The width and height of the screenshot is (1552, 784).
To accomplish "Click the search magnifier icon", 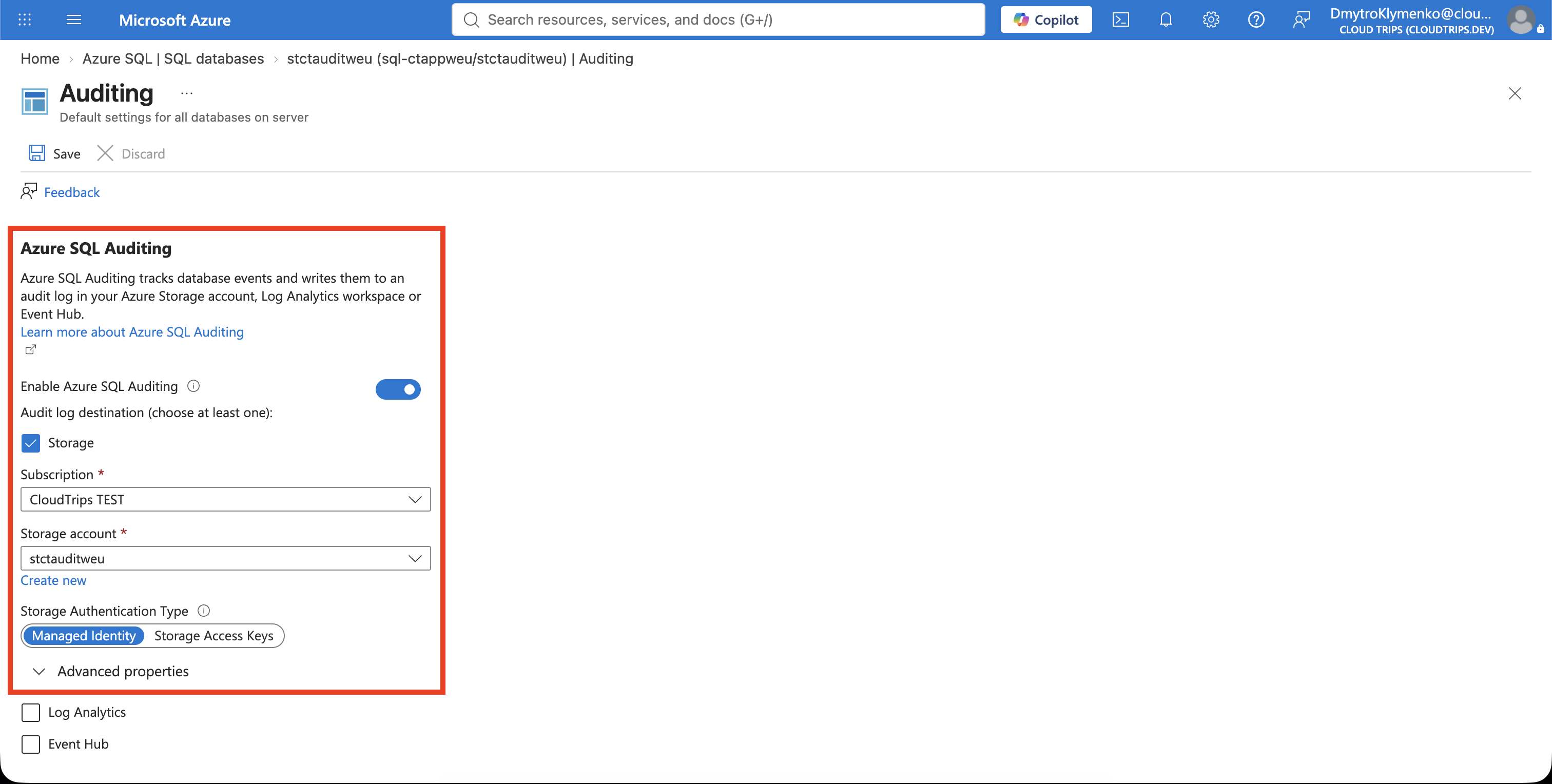I will (471, 20).
